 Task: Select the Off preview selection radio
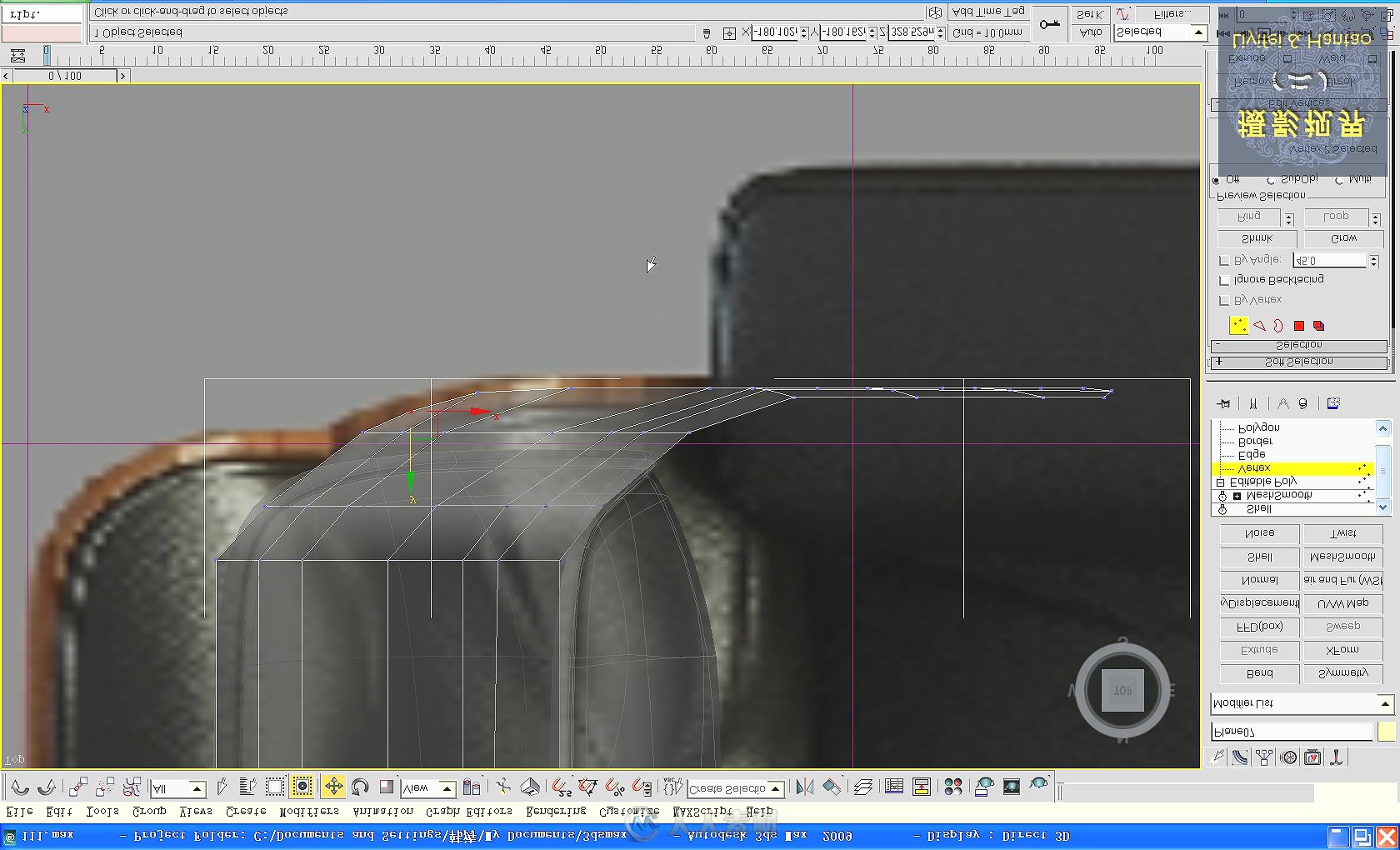(1217, 180)
